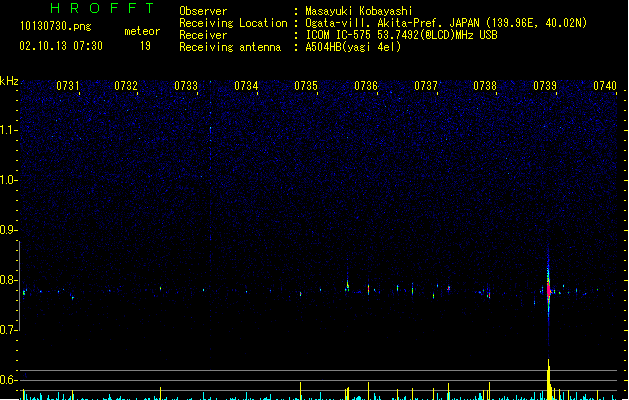The height and width of the screenshot is (400, 629).
Task: Click the kHz axis unit label
Action: tap(9, 81)
